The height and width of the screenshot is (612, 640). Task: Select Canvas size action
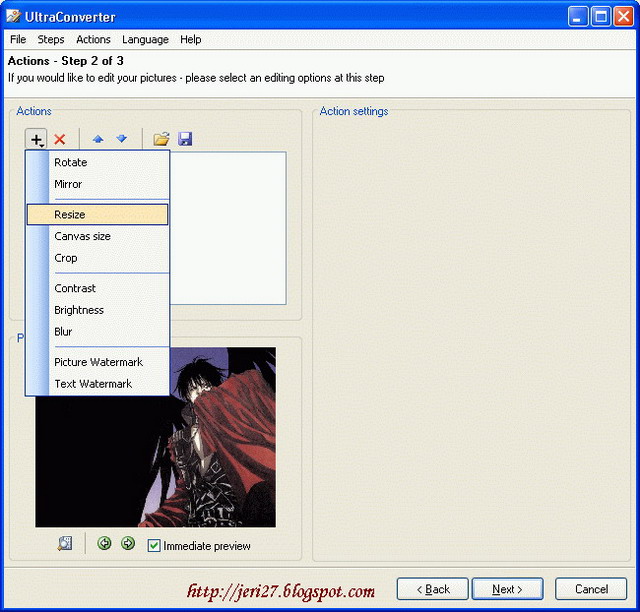pyautogui.click(x=98, y=236)
